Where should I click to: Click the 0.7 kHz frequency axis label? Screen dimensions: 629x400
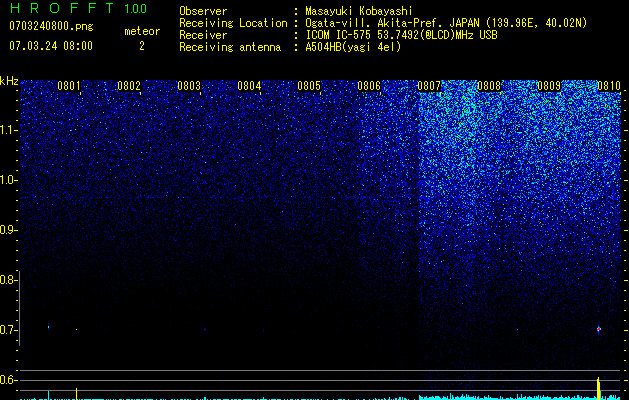coord(8,330)
